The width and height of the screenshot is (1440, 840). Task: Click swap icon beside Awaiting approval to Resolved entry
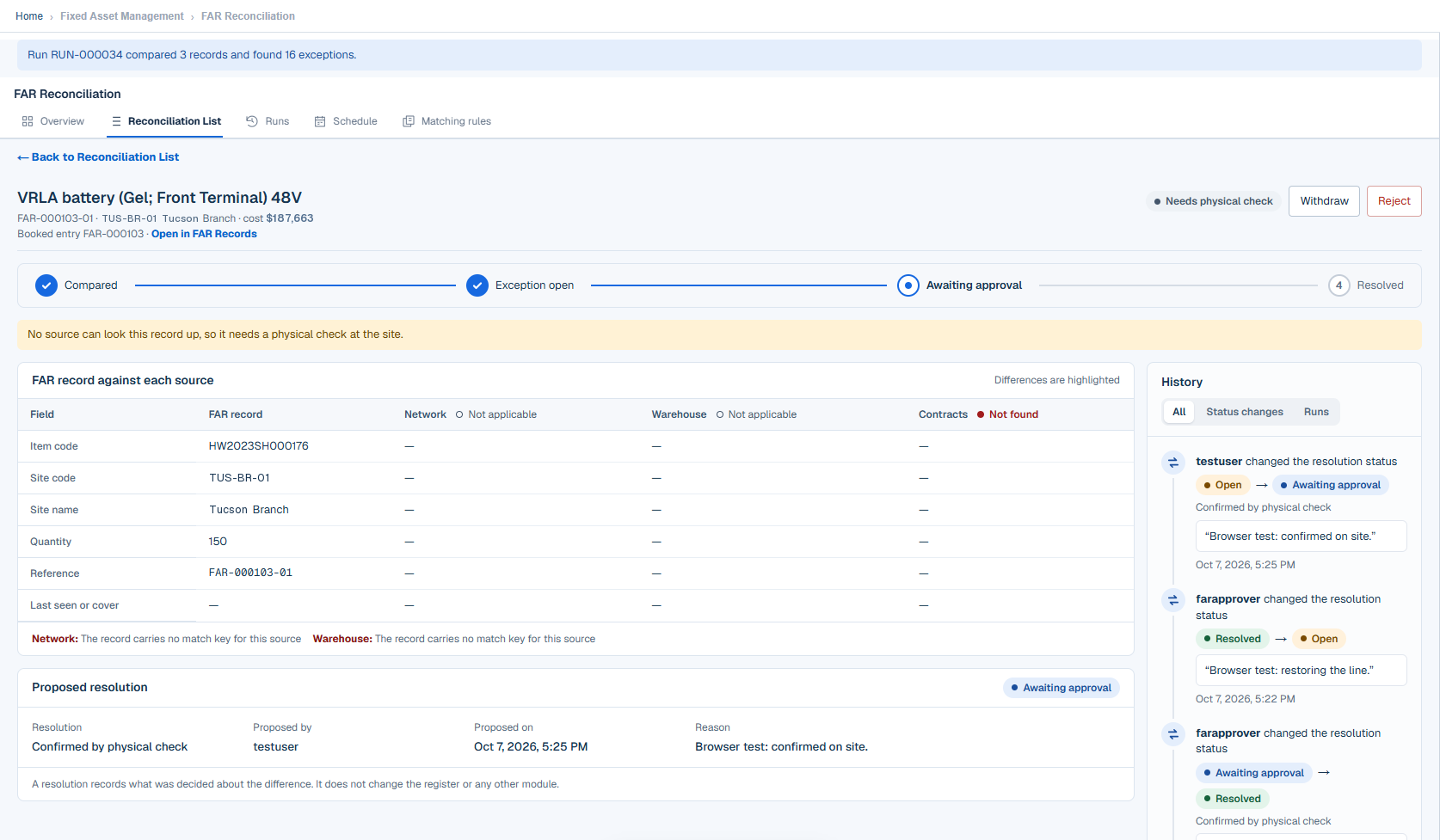tap(1173, 734)
